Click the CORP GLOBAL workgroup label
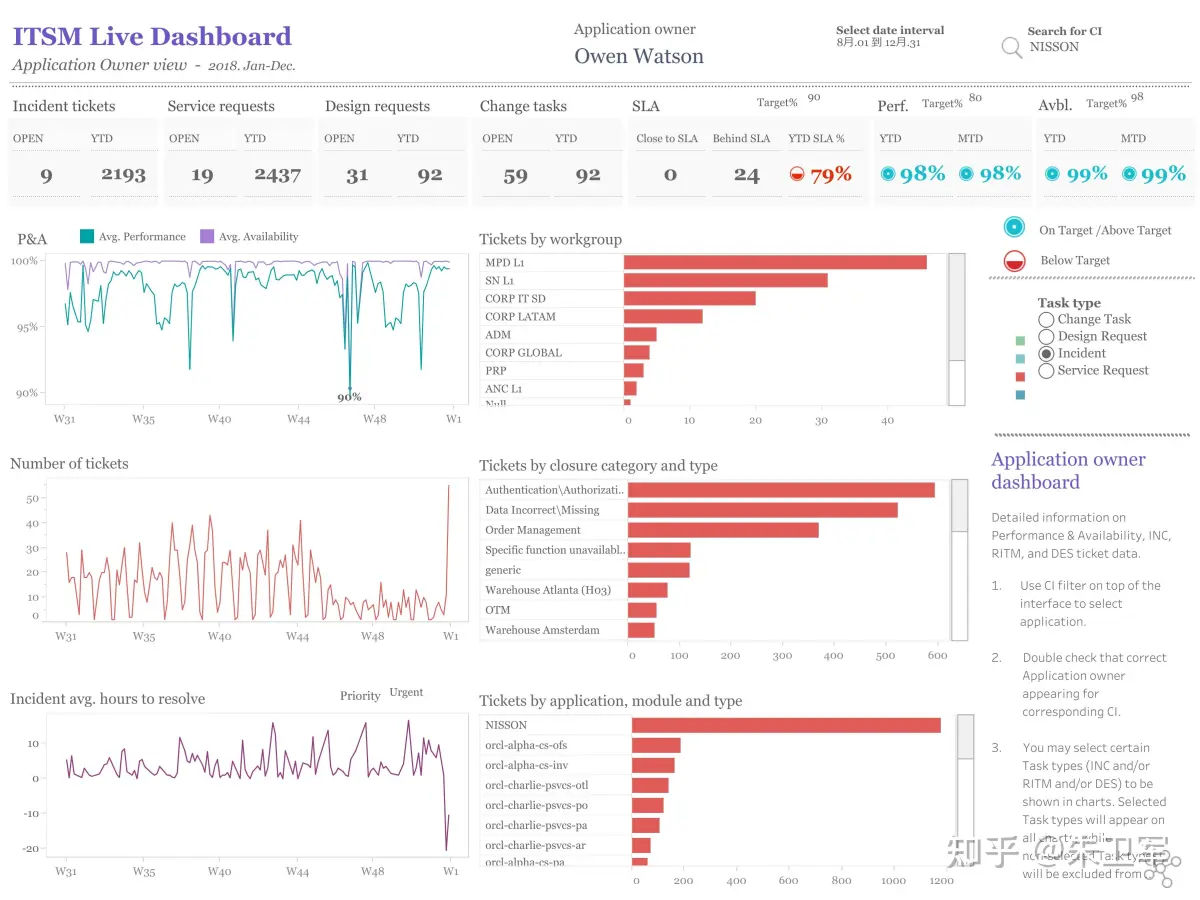The height and width of the screenshot is (900, 1200). [523, 352]
